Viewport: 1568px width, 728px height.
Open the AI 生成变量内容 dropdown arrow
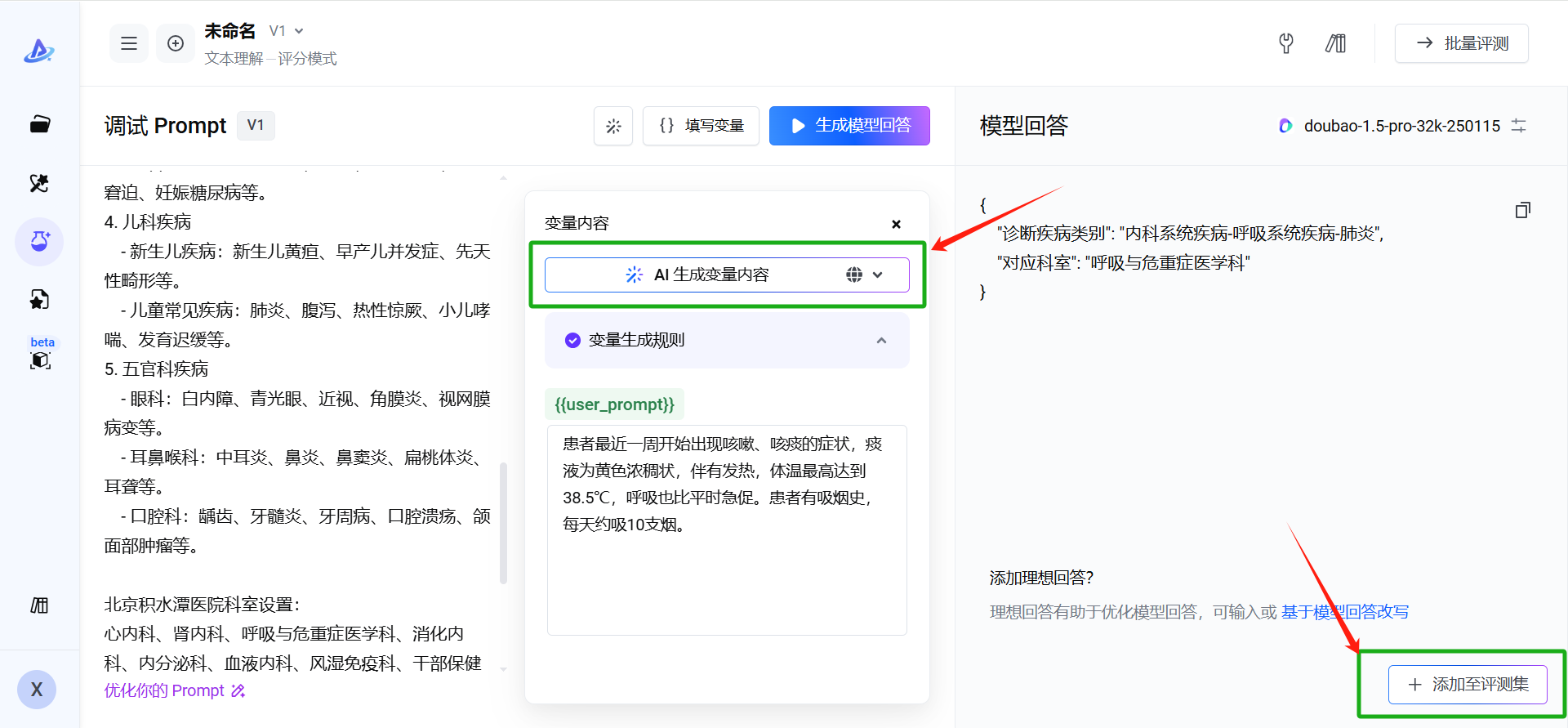[x=878, y=275]
